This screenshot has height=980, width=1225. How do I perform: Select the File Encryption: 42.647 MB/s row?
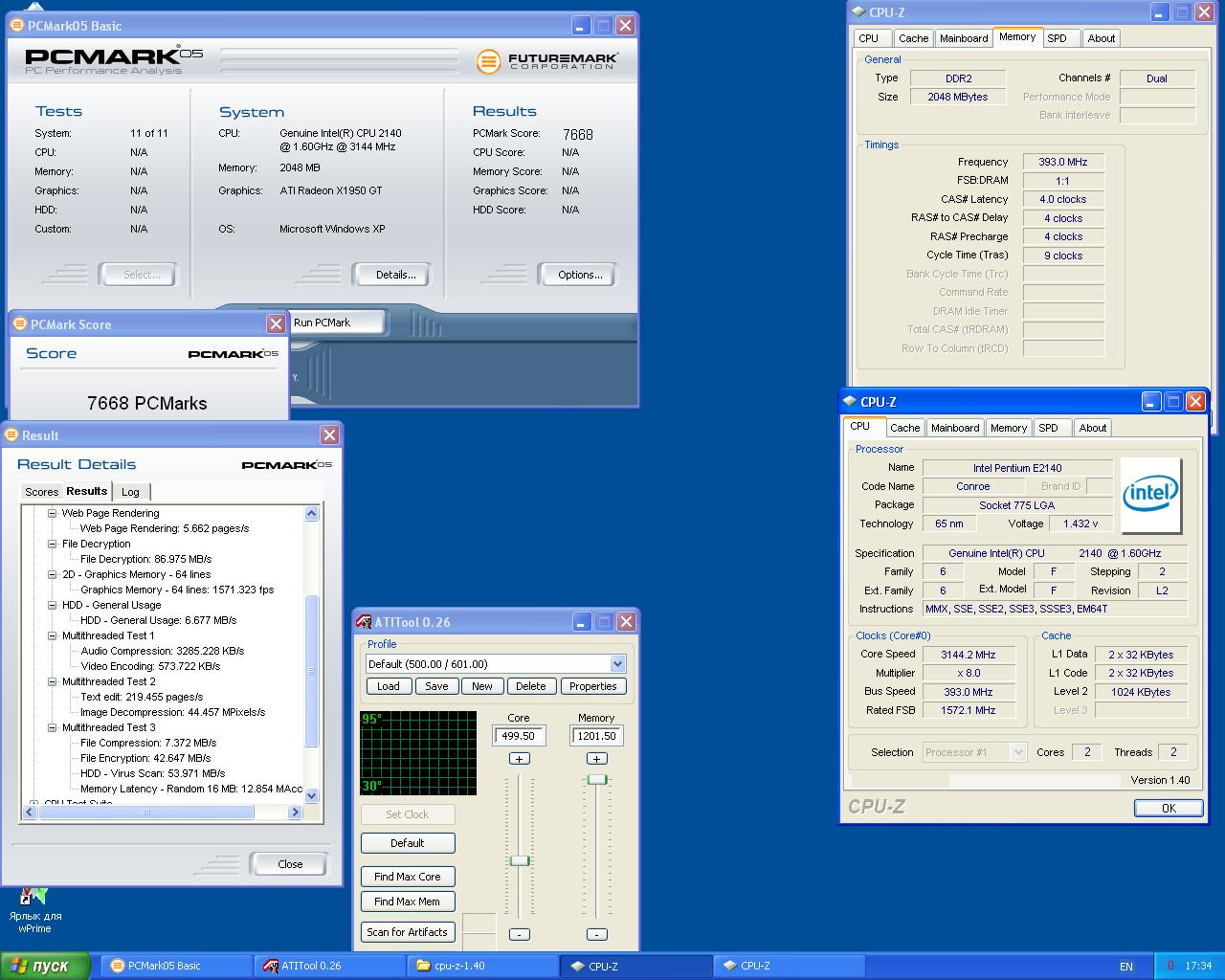tap(145, 758)
